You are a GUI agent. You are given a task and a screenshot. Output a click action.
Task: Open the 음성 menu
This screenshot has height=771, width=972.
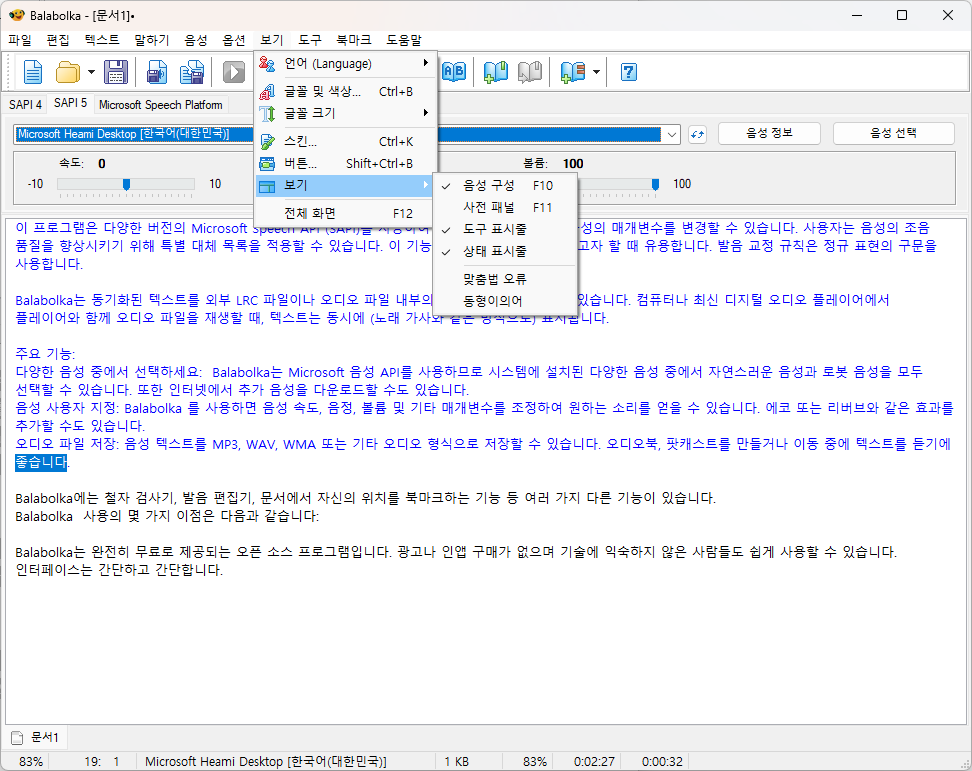click(x=196, y=40)
